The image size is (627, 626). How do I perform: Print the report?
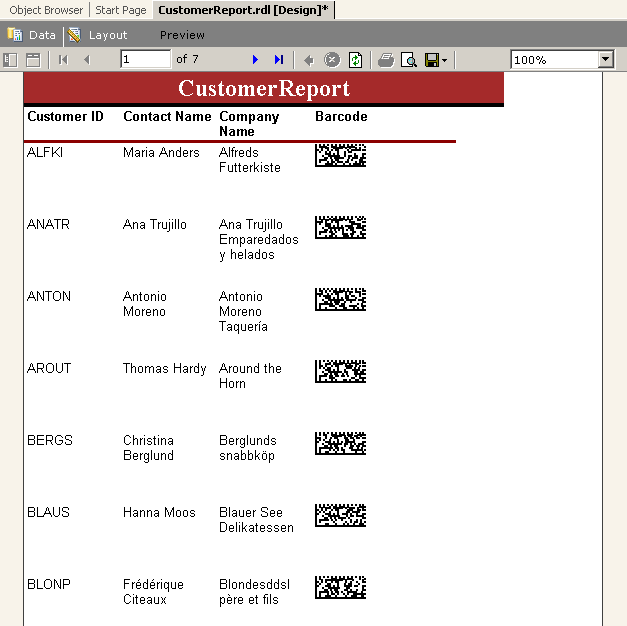pyautogui.click(x=386, y=60)
